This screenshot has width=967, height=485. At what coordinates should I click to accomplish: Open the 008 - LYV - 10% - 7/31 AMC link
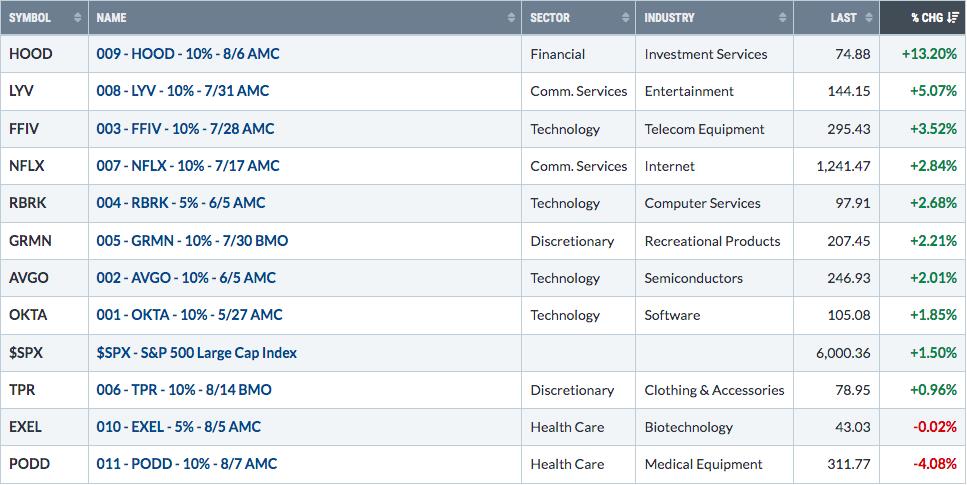183,91
